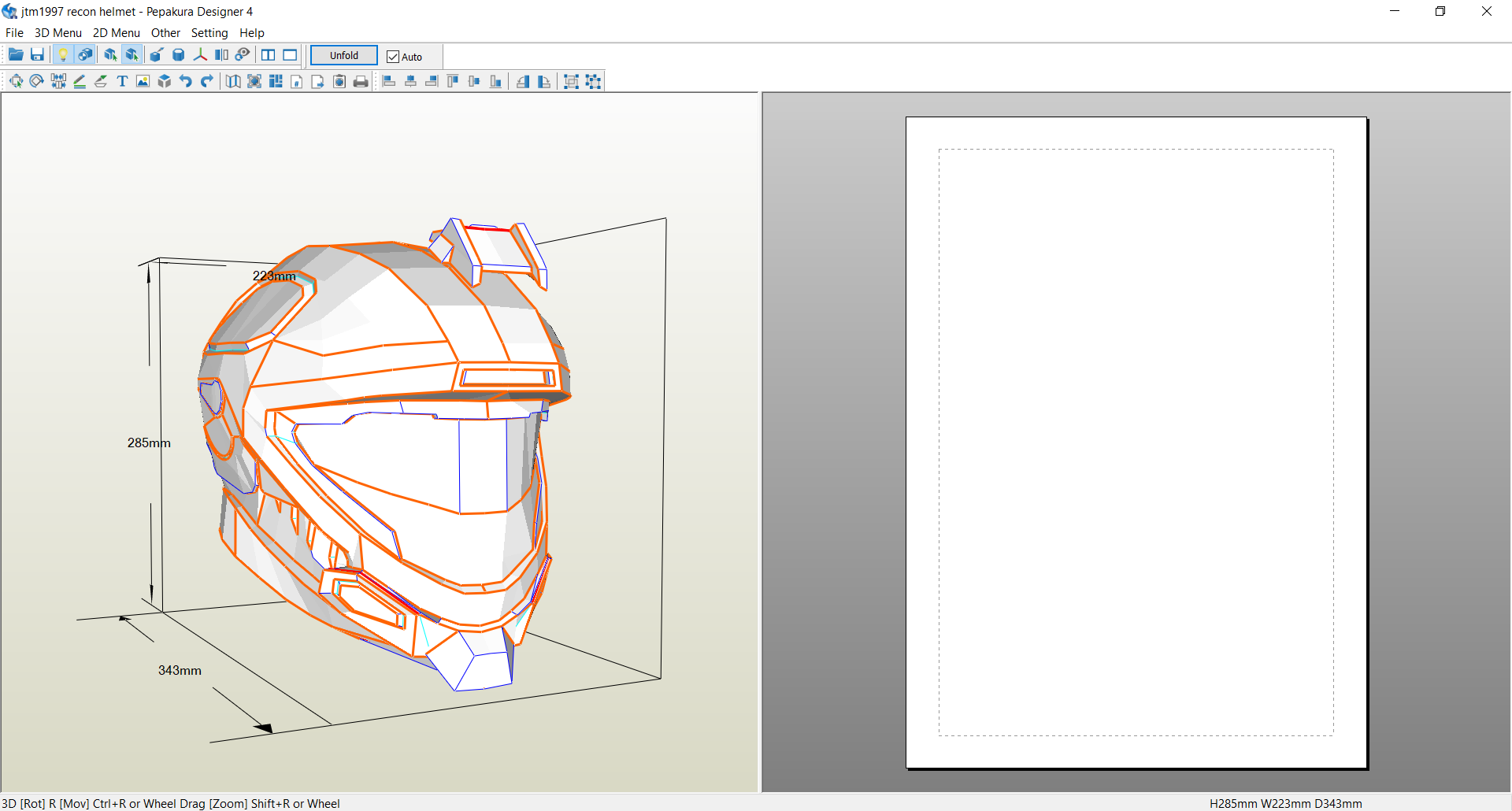Toggle the 3D axis display icon
This screenshot has width=1512, height=811.
pos(200,55)
